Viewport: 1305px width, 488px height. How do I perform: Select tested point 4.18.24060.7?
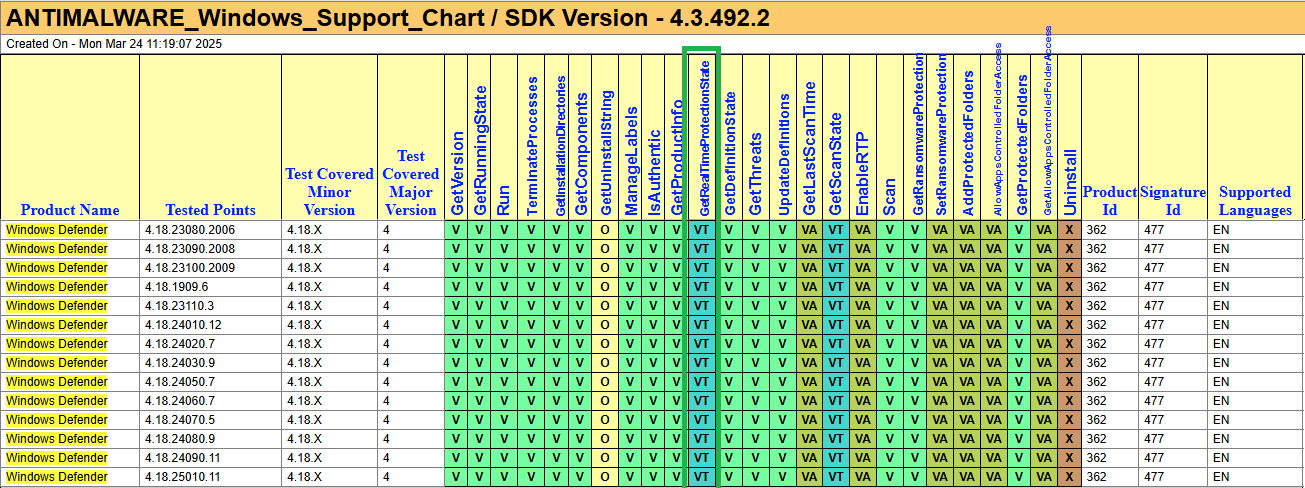[179, 401]
